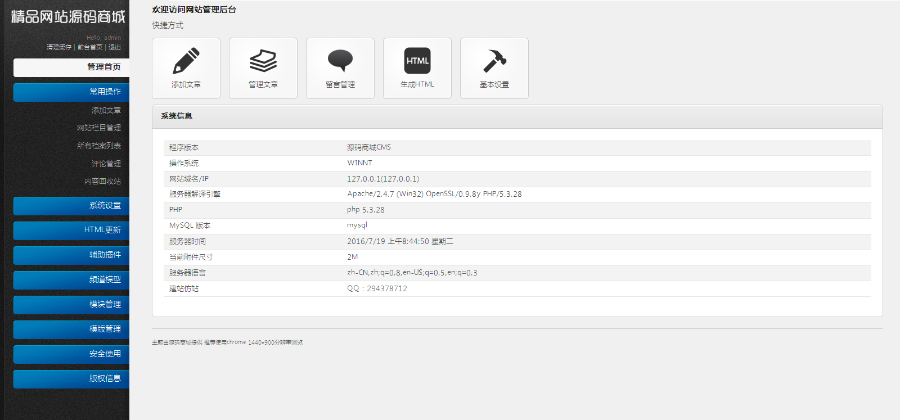Click the Hello, admin greeting
Viewport: 900px width, 420px height.
tap(103, 38)
